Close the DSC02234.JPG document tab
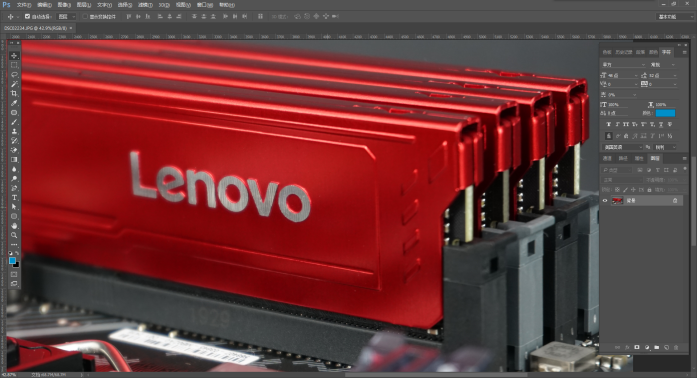Screen dimensions: 697x378 click(x=70, y=28)
